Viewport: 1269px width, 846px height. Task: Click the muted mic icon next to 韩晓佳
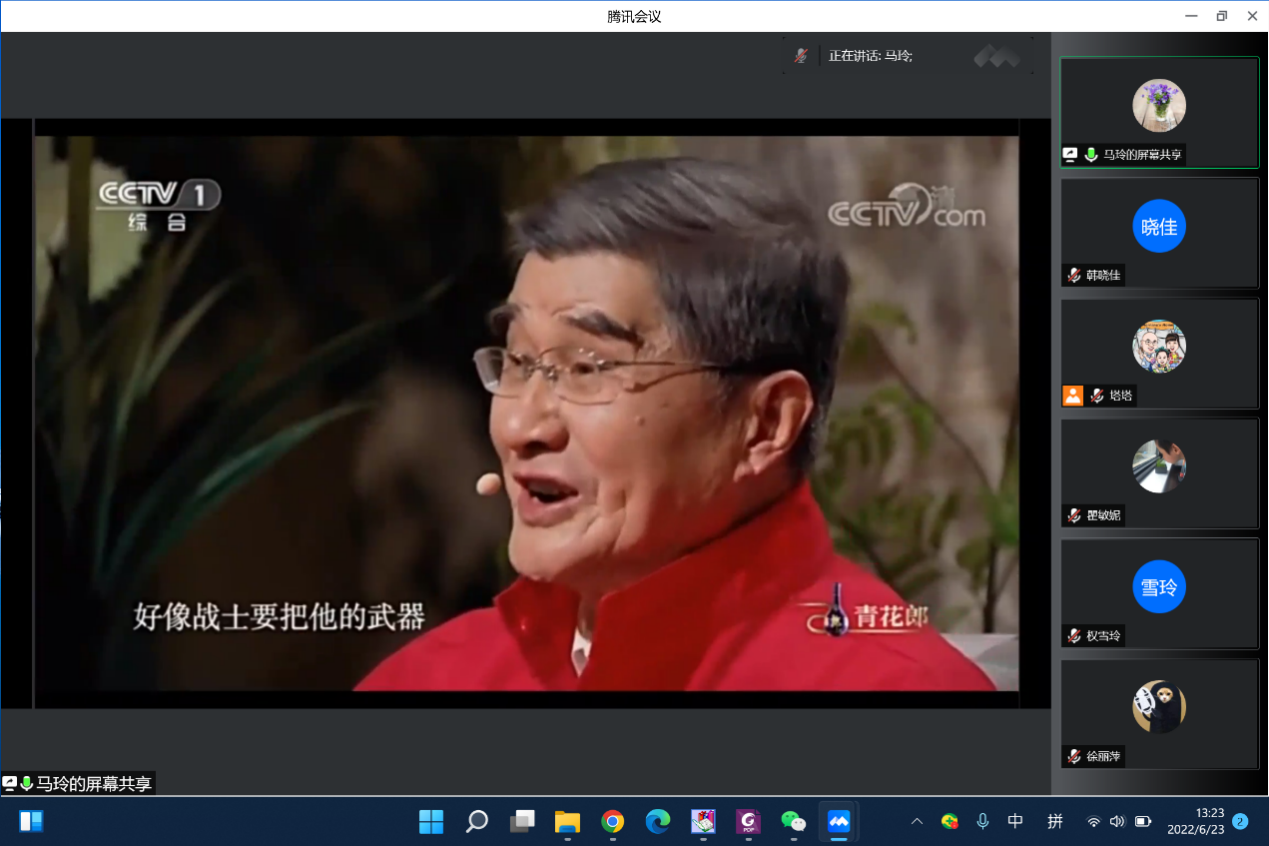point(1074,275)
